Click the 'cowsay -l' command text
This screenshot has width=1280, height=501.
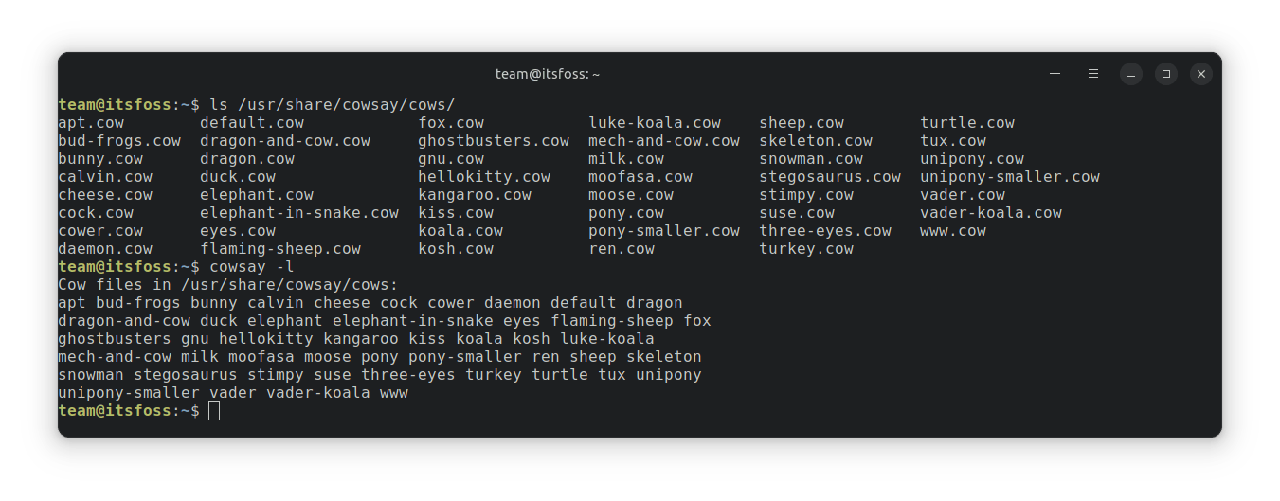[252, 267]
